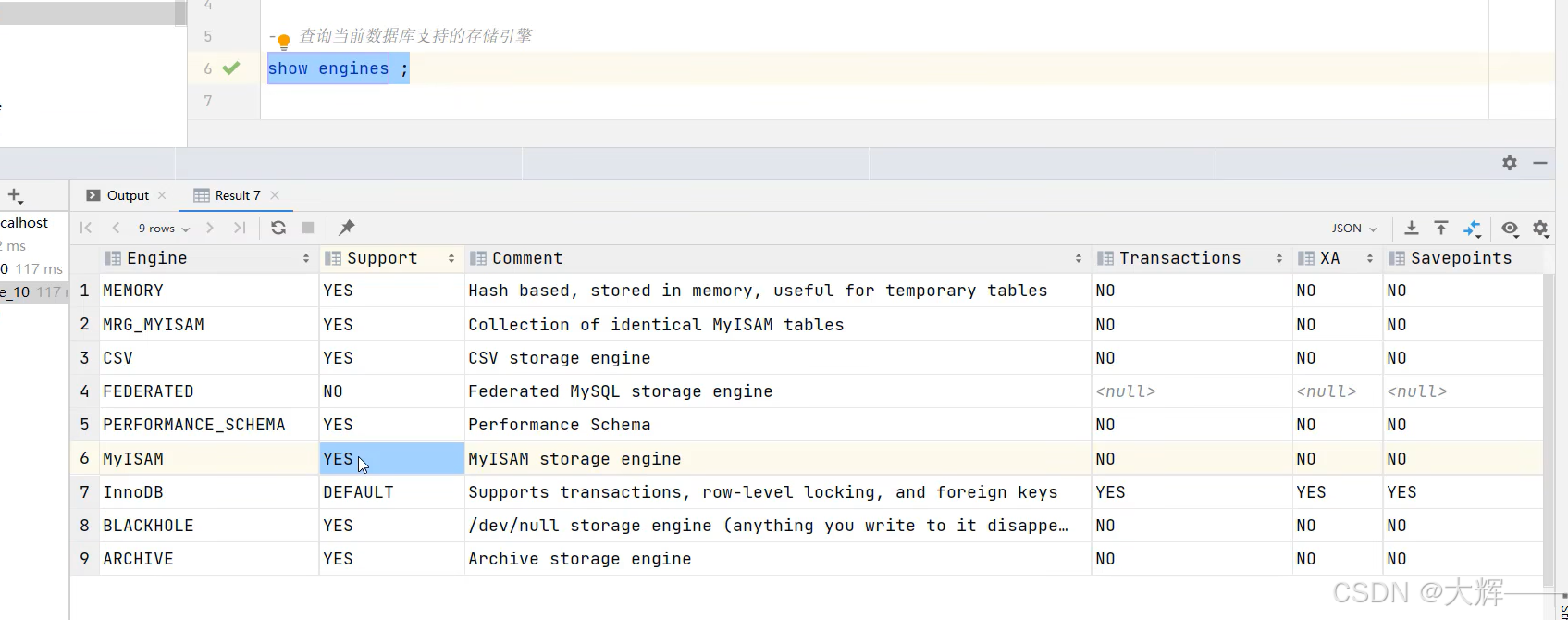Click the highlighted YES cell in MyISAM row
The image size is (1568, 620).
[x=391, y=459]
